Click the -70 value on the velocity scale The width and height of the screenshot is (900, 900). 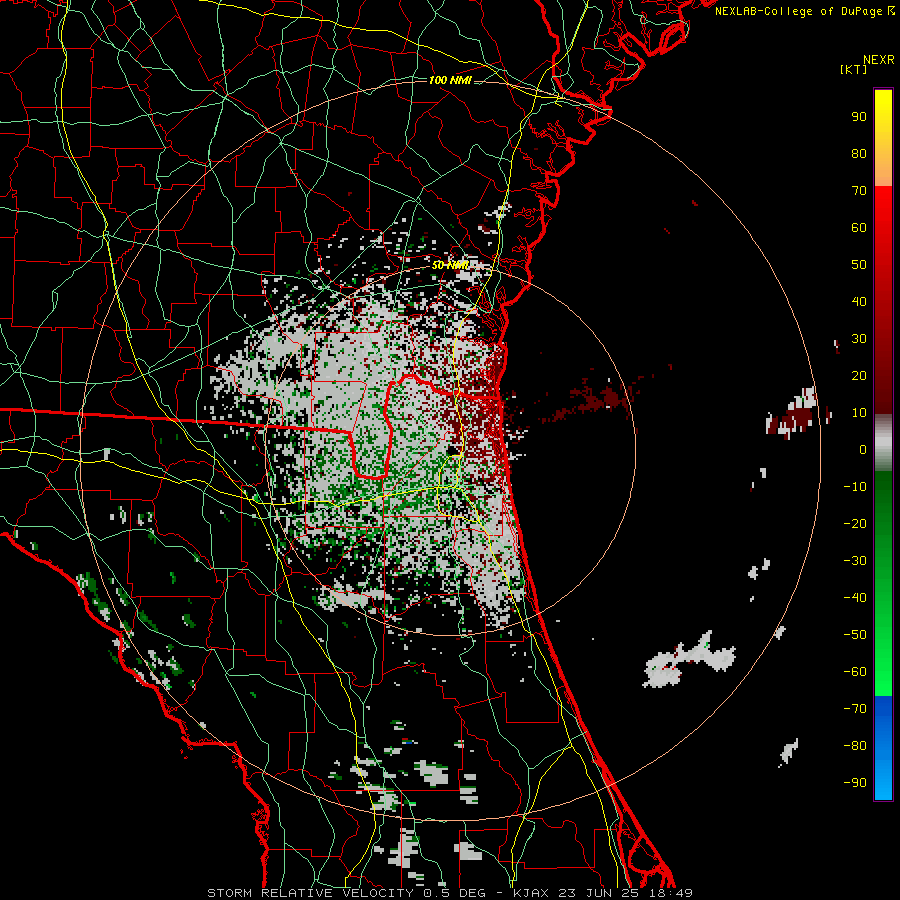point(855,709)
